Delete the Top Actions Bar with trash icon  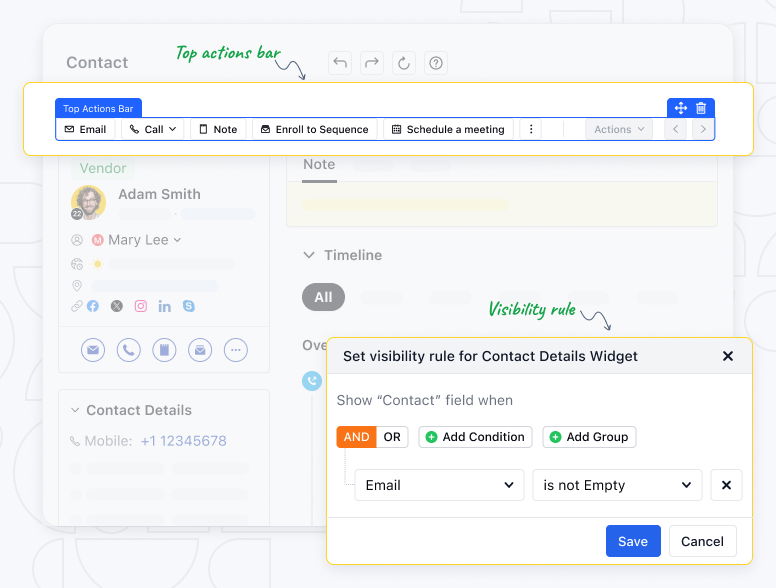point(701,108)
